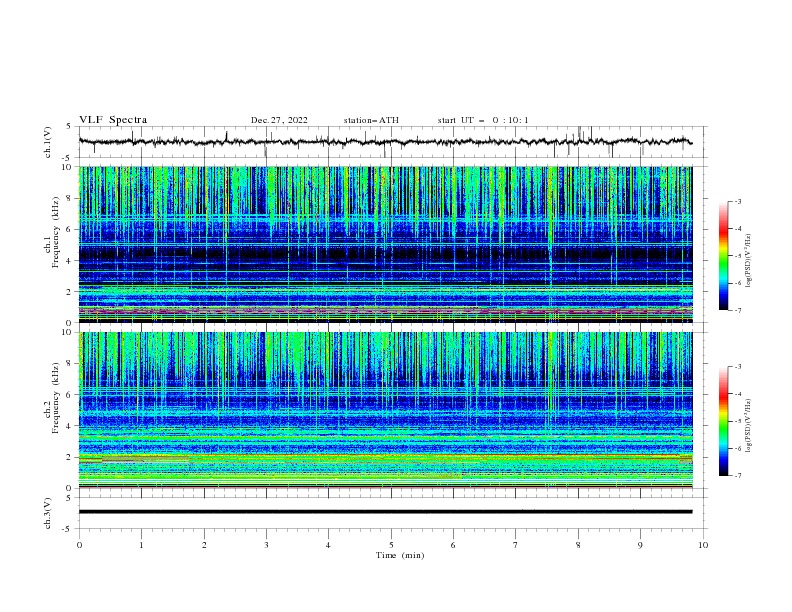Click the ch.2 colorbar "log(PSD)(V²/Hz)" label

point(749,425)
